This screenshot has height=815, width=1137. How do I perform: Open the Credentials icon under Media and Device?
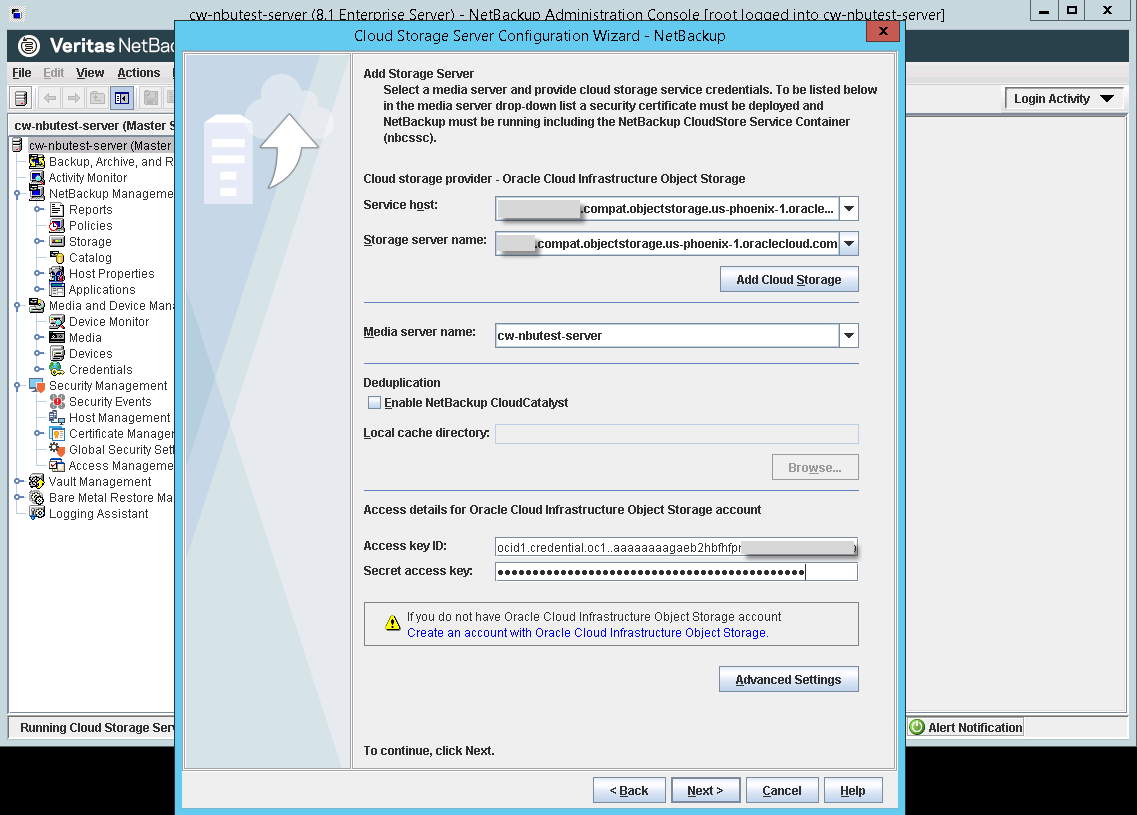point(56,369)
